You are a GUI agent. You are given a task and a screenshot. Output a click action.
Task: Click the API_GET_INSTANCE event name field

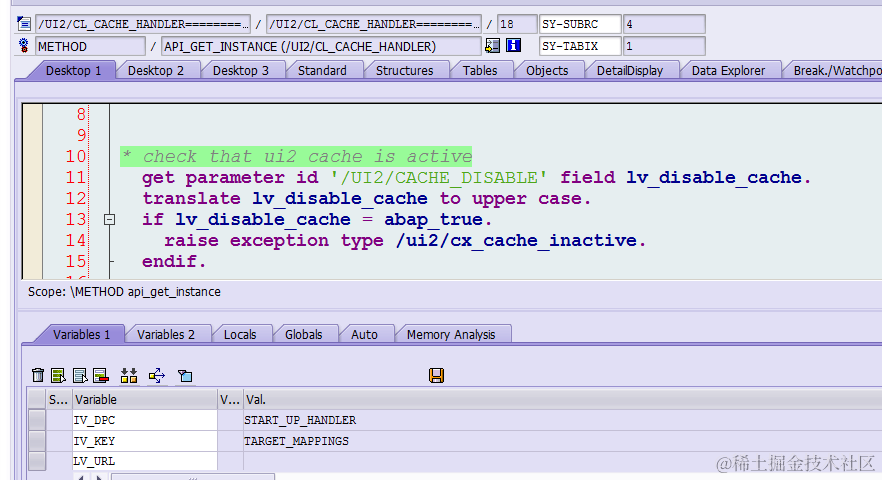pyautogui.click(x=321, y=46)
